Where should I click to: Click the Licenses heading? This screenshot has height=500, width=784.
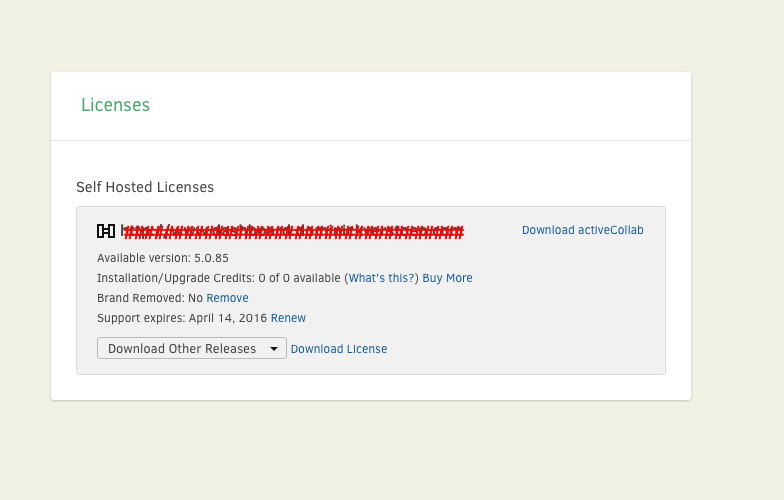(116, 105)
